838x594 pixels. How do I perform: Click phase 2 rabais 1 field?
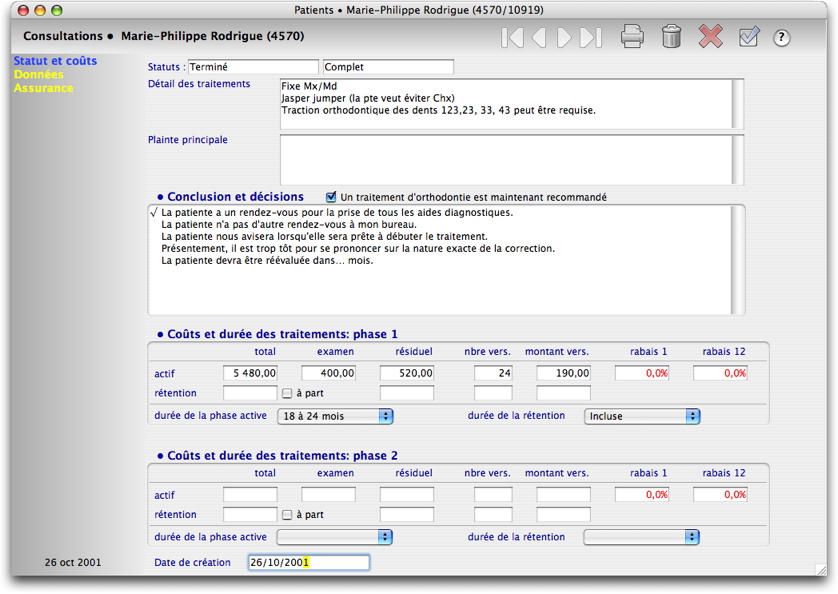tap(642, 495)
